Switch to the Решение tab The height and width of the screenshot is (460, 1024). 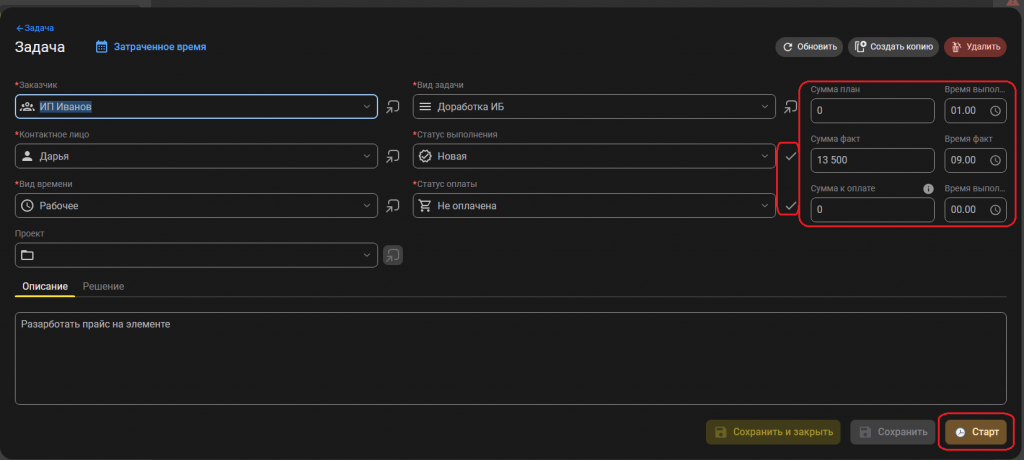click(103, 287)
